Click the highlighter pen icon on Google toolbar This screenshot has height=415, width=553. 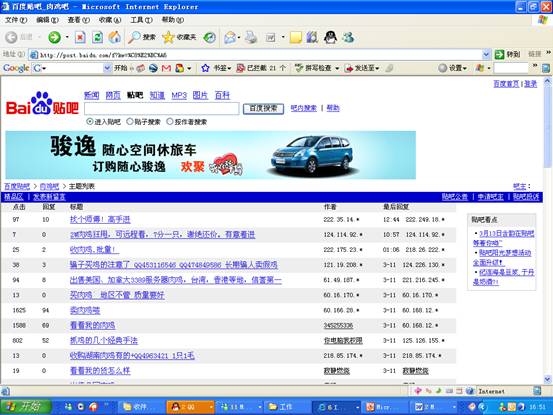point(389,68)
